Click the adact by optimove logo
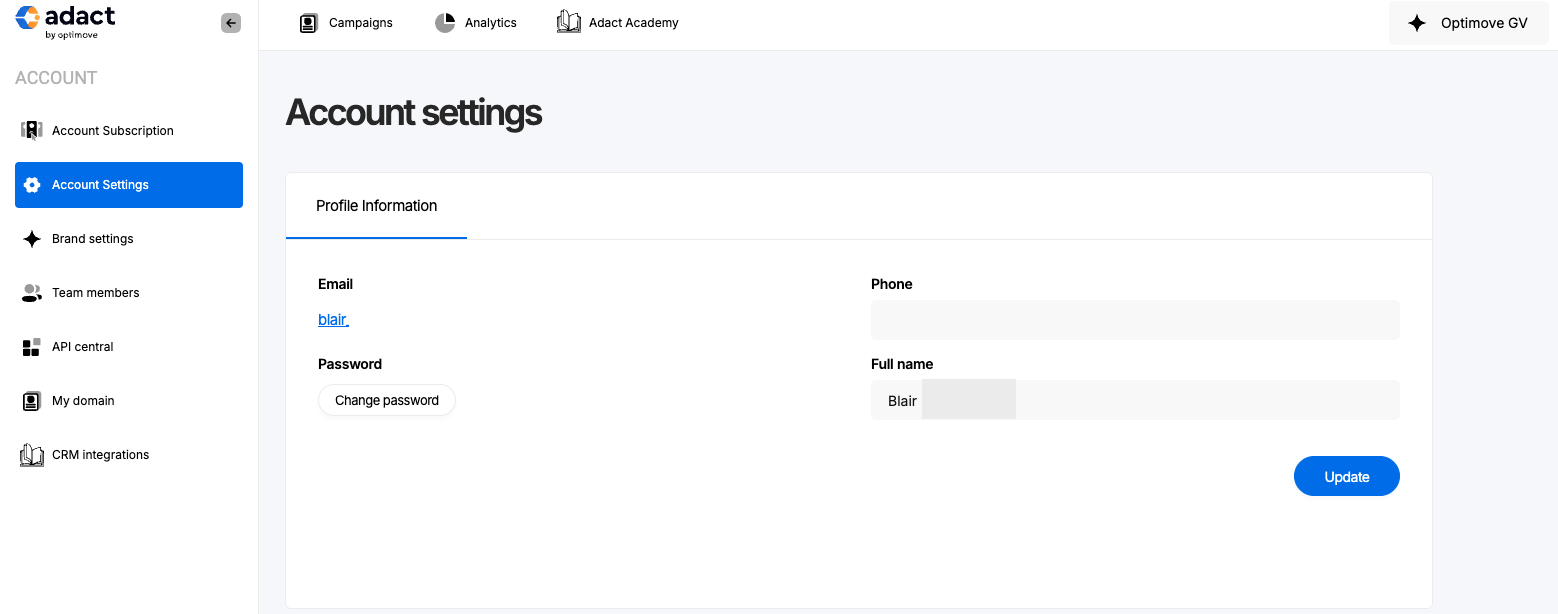Screen dimensions: 1558x614 tap(66, 18)
